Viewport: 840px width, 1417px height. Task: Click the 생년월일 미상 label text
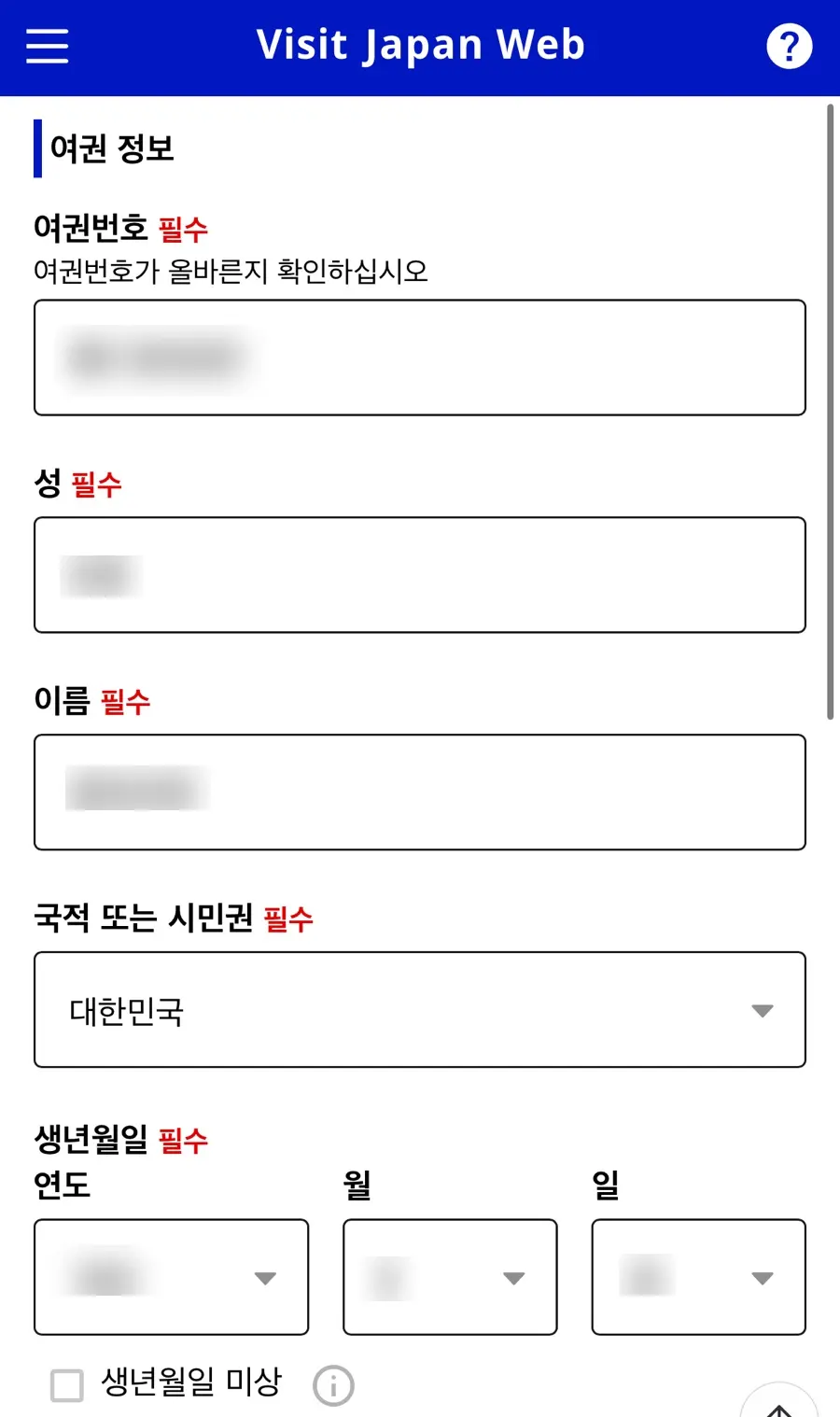(x=191, y=1382)
